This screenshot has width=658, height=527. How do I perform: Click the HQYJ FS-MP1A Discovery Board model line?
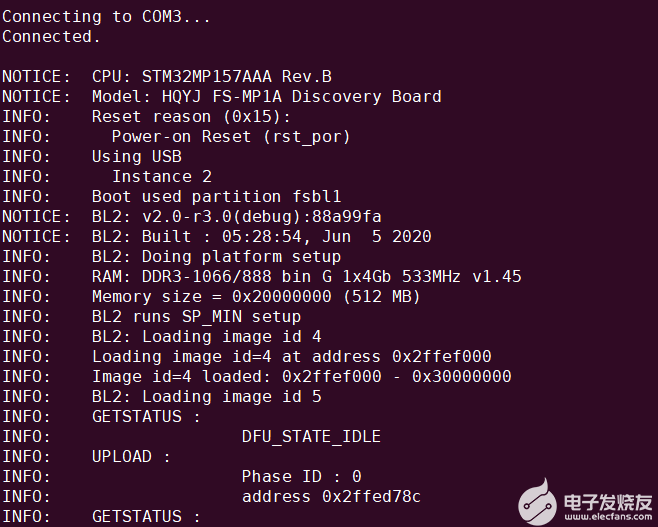pyautogui.click(x=266, y=96)
